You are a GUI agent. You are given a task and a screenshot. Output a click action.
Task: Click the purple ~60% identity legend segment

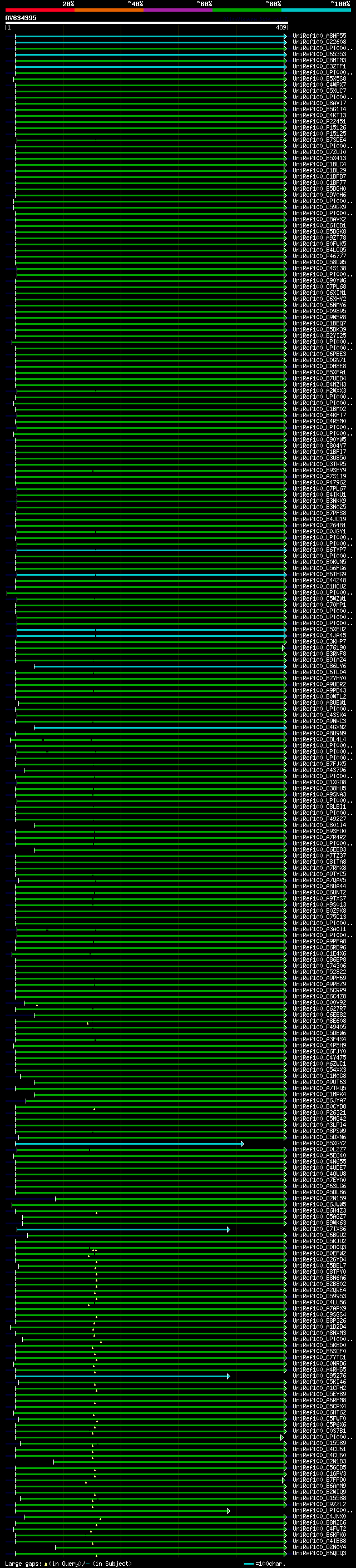(x=177, y=10)
